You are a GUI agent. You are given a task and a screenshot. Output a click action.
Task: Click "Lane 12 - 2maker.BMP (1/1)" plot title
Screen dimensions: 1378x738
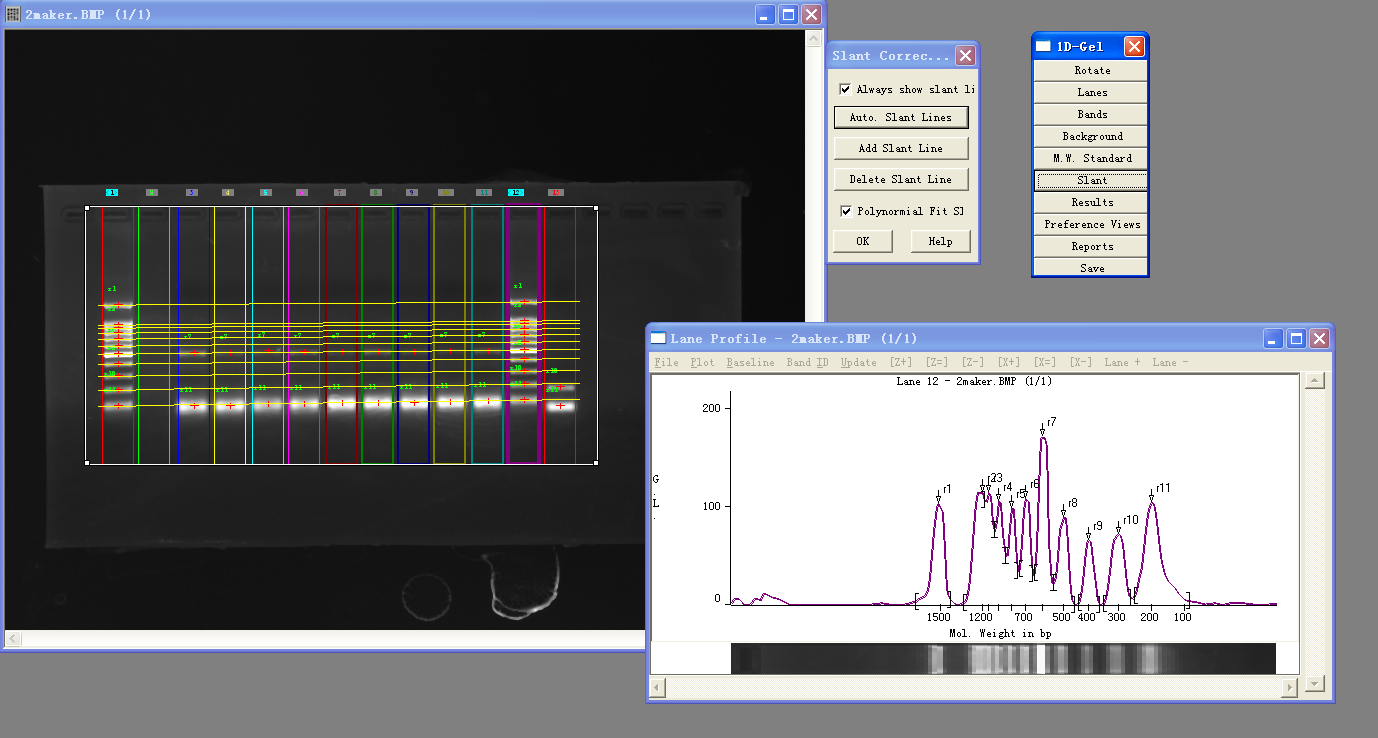point(973,381)
